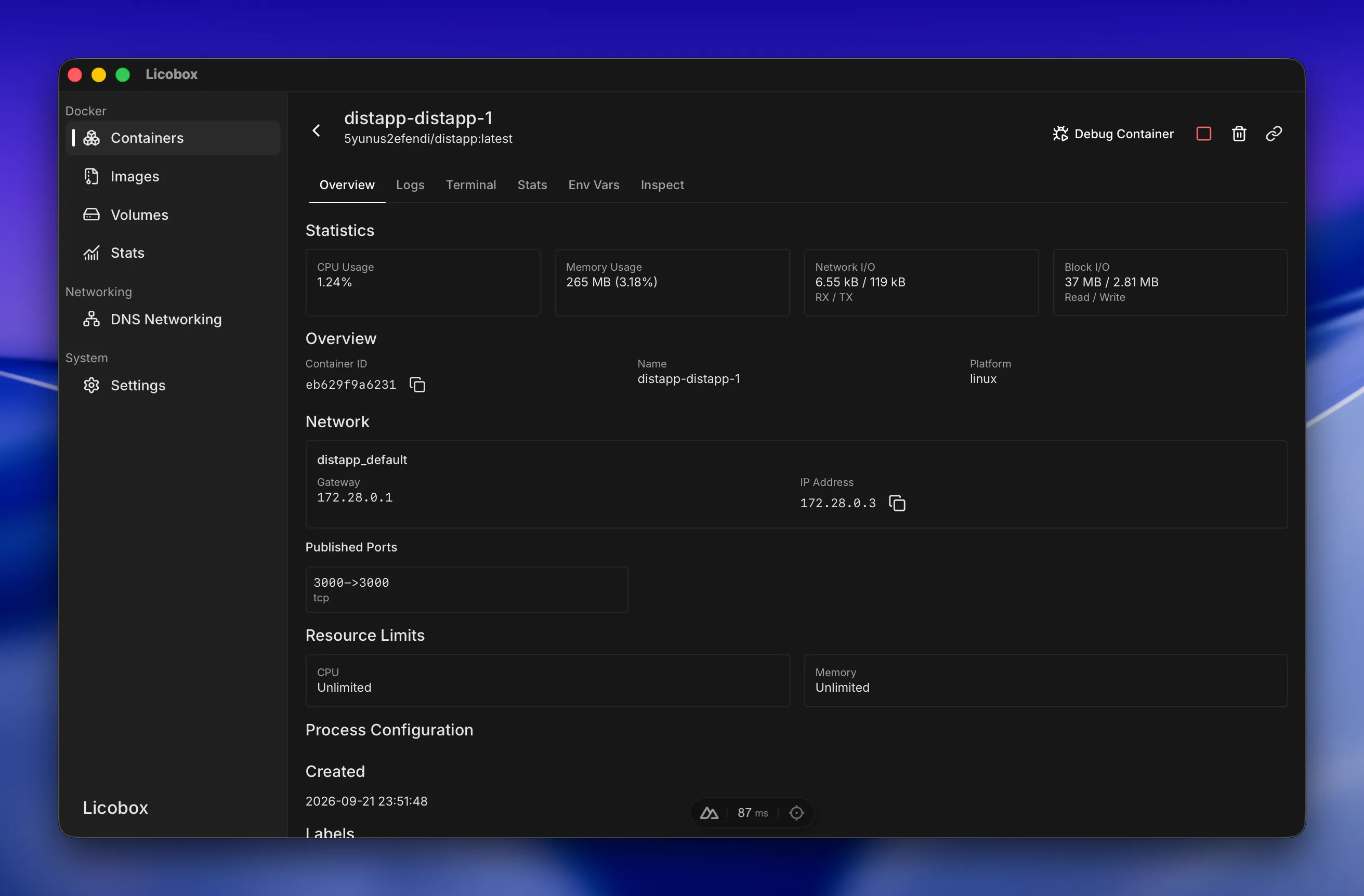
Task: Click the Settings gear icon
Action: [x=91, y=385]
